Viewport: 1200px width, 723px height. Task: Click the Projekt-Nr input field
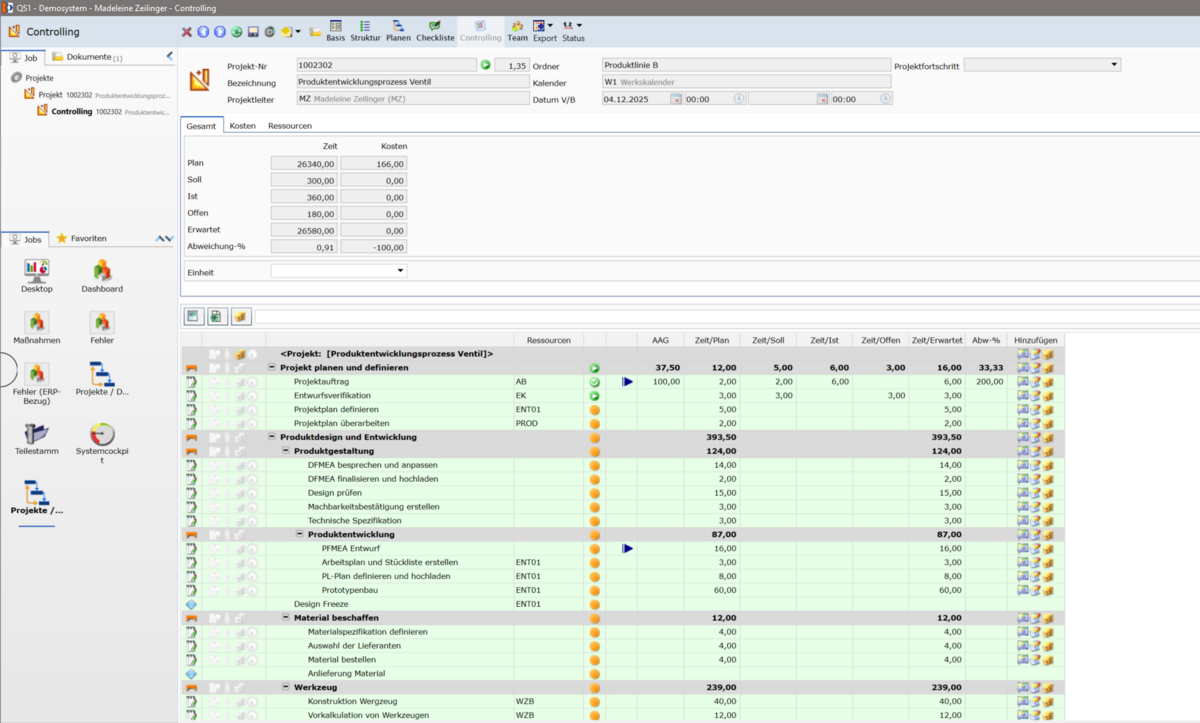click(386, 65)
